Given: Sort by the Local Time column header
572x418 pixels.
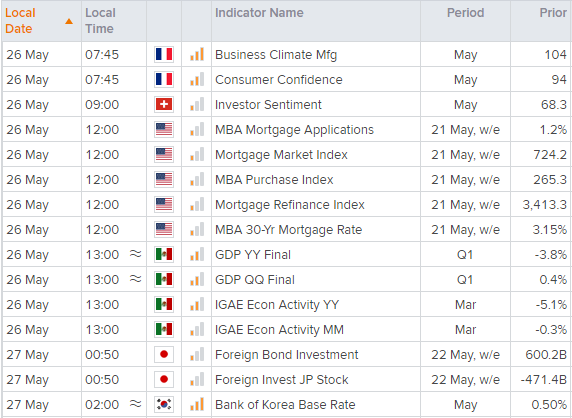Looking at the screenshot, I should tap(100, 21).
